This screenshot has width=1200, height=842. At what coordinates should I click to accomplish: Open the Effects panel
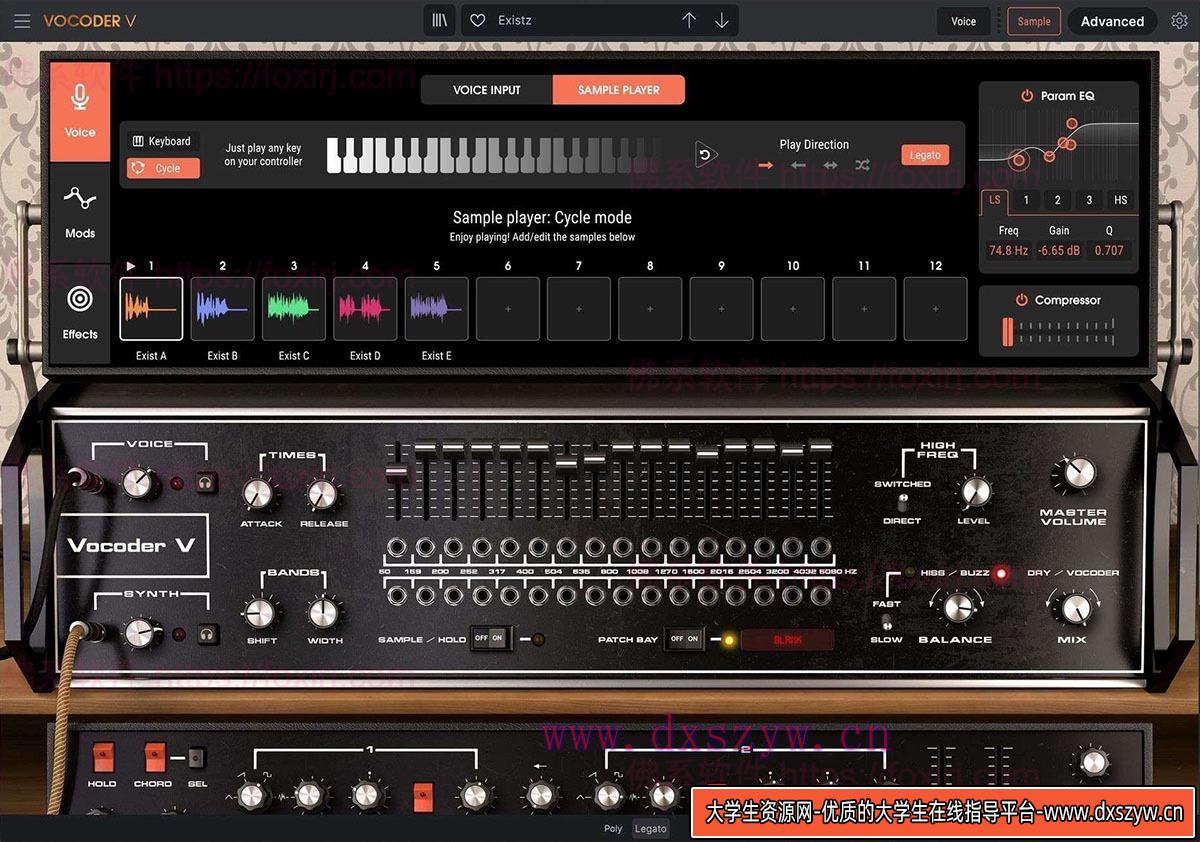[x=80, y=313]
